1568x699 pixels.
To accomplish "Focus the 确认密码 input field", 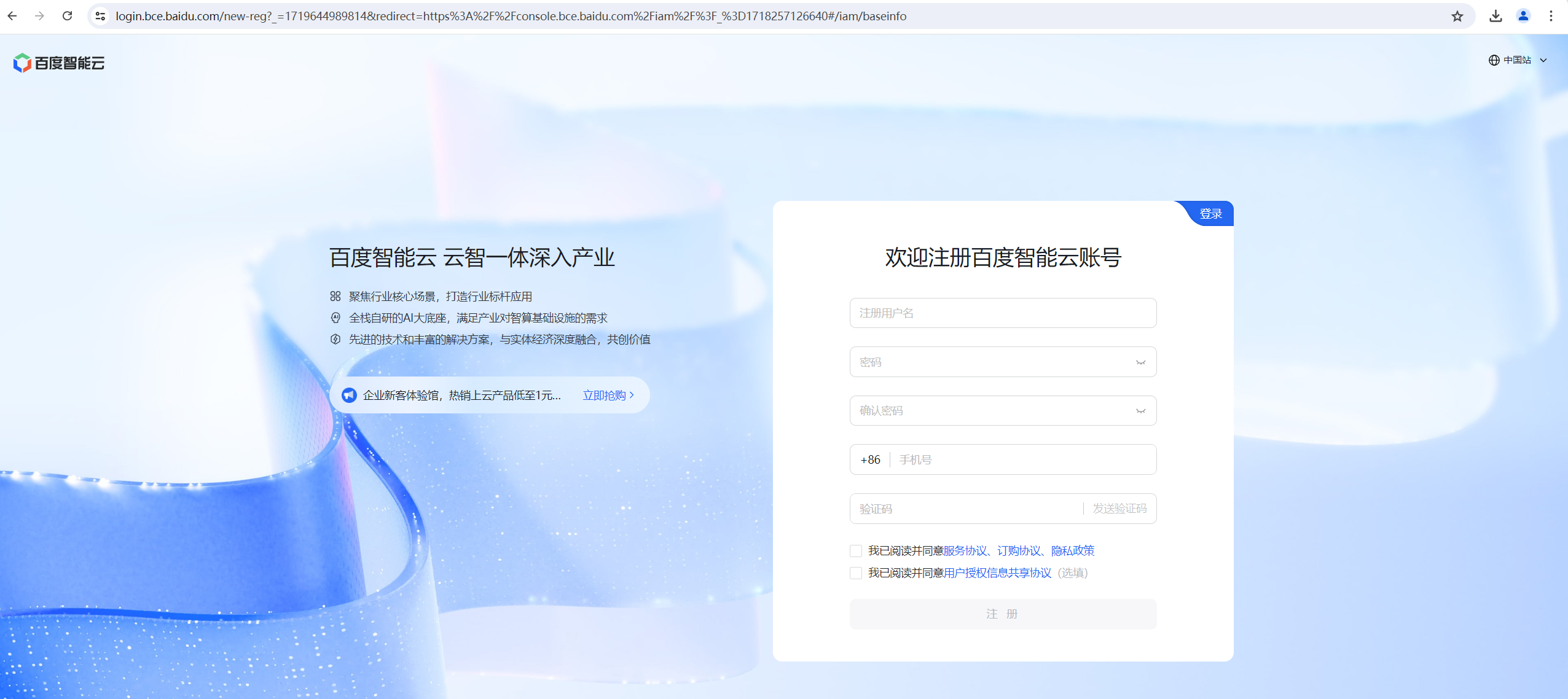I will (1003, 411).
